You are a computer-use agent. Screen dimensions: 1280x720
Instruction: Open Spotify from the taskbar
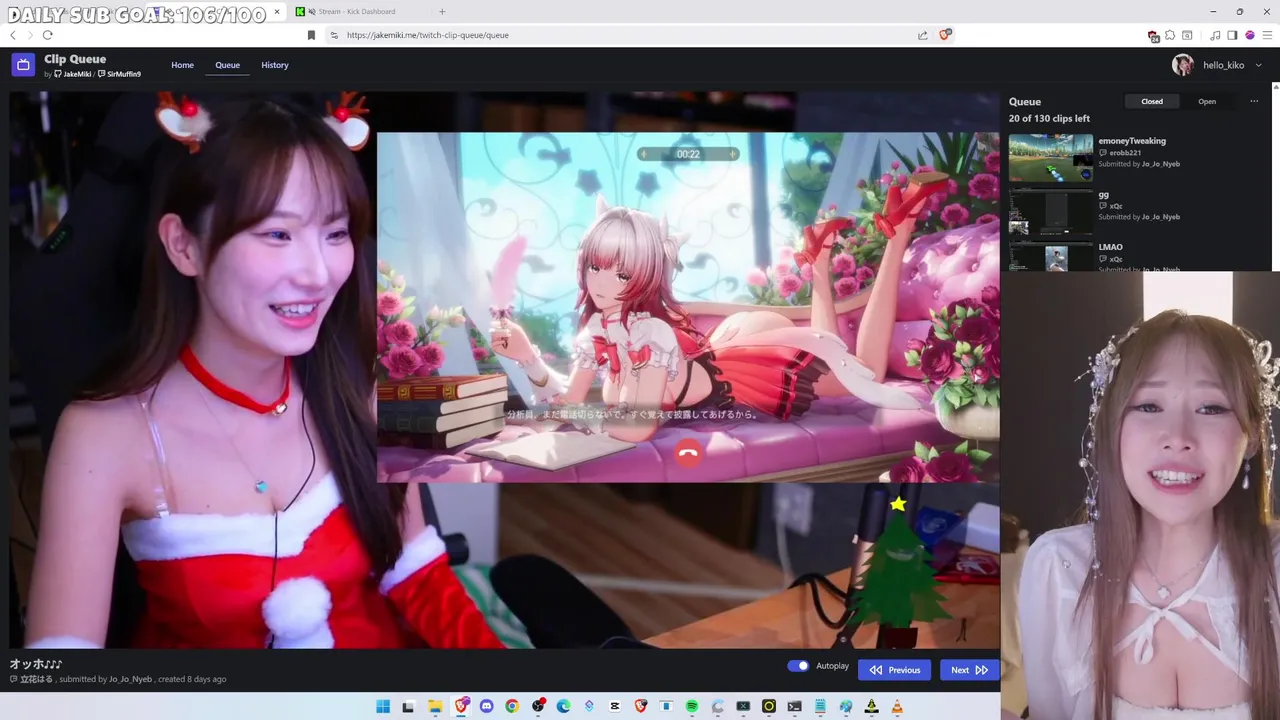pos(692,707)
